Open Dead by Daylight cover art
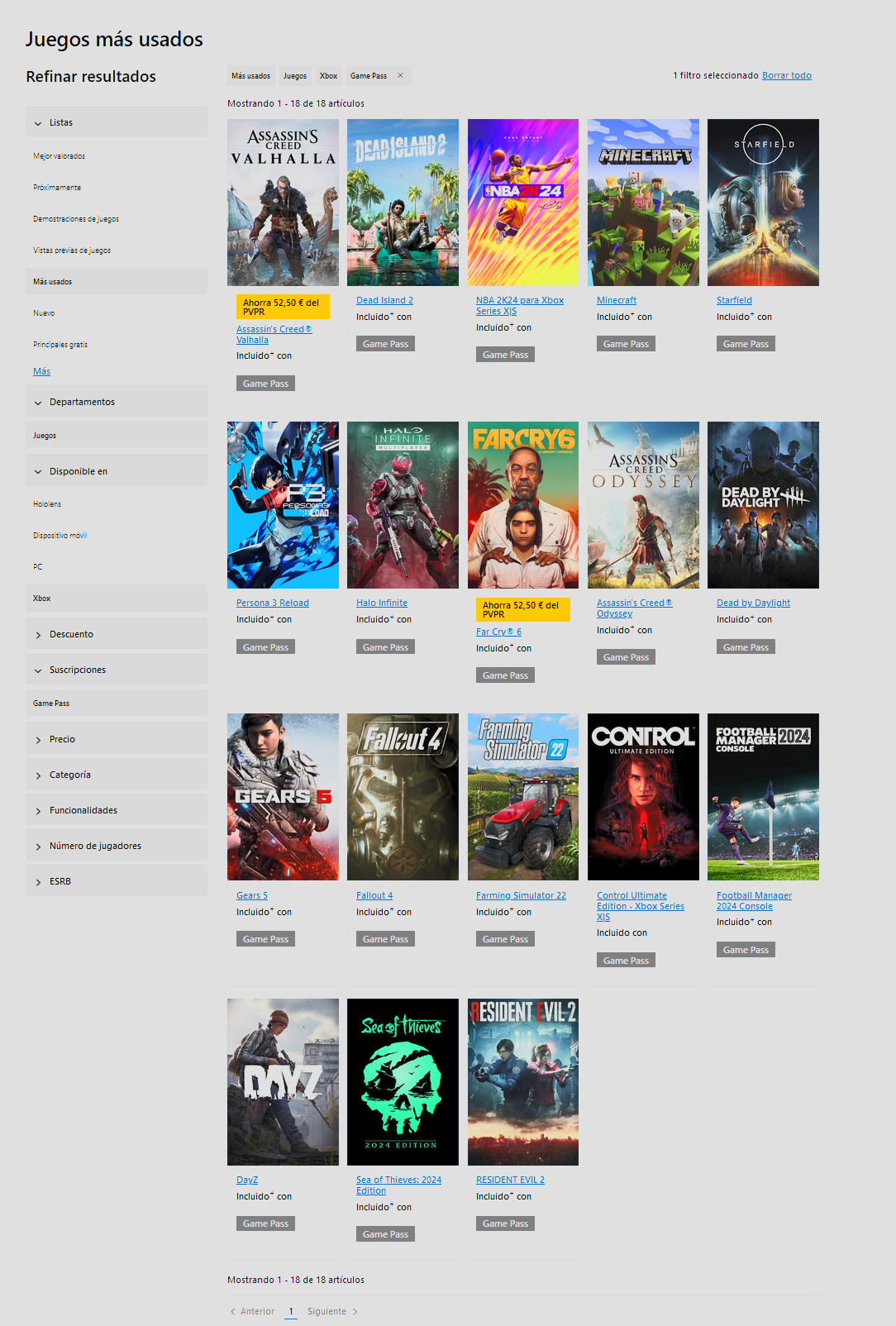Viewport: 896px width, 1326px height. click(763, 505)
